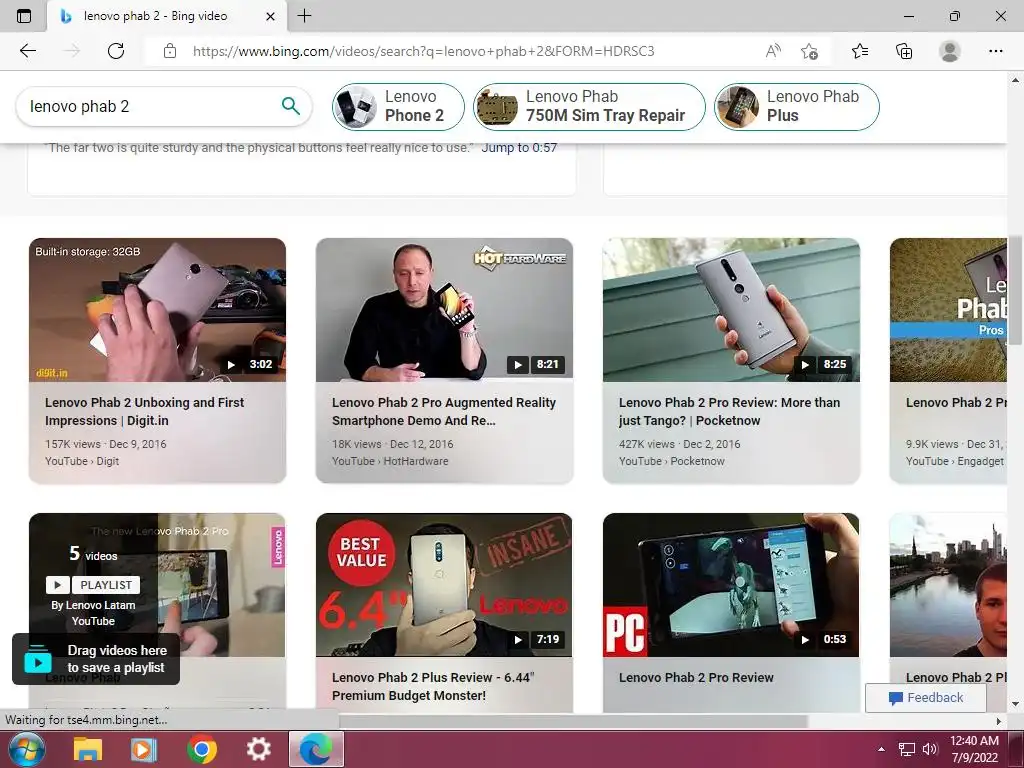Click the site info lock icon
The height and width of the screenshot is (768, 1024).
[x=170, y=51]
